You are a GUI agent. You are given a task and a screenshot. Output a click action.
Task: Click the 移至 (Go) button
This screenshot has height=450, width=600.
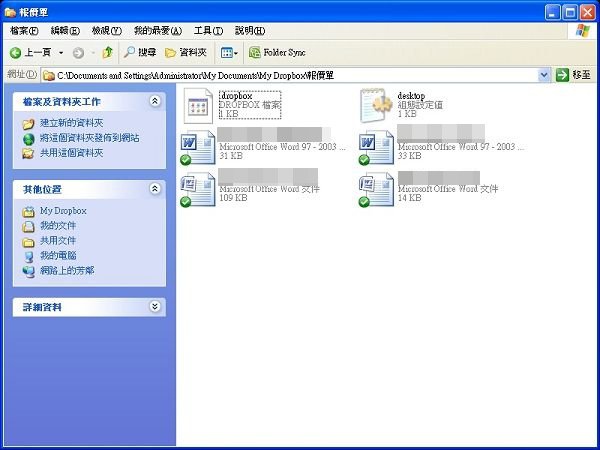click(x=573, y=75)
